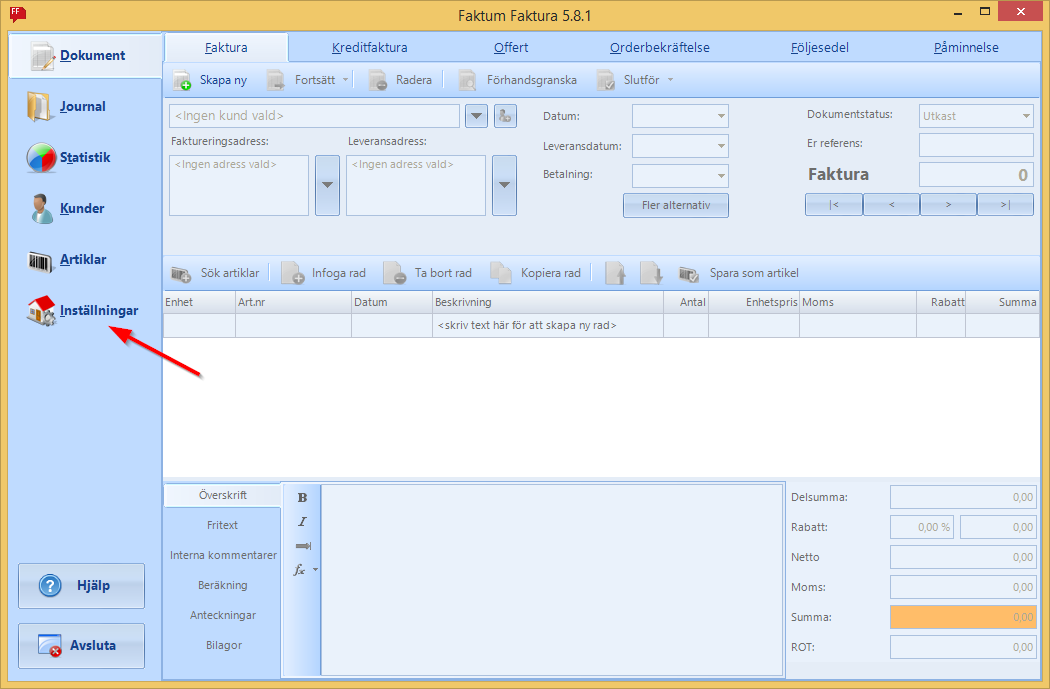Click Fortsätt toolbar button
1050x689 pixels.
tap(302, 80)
